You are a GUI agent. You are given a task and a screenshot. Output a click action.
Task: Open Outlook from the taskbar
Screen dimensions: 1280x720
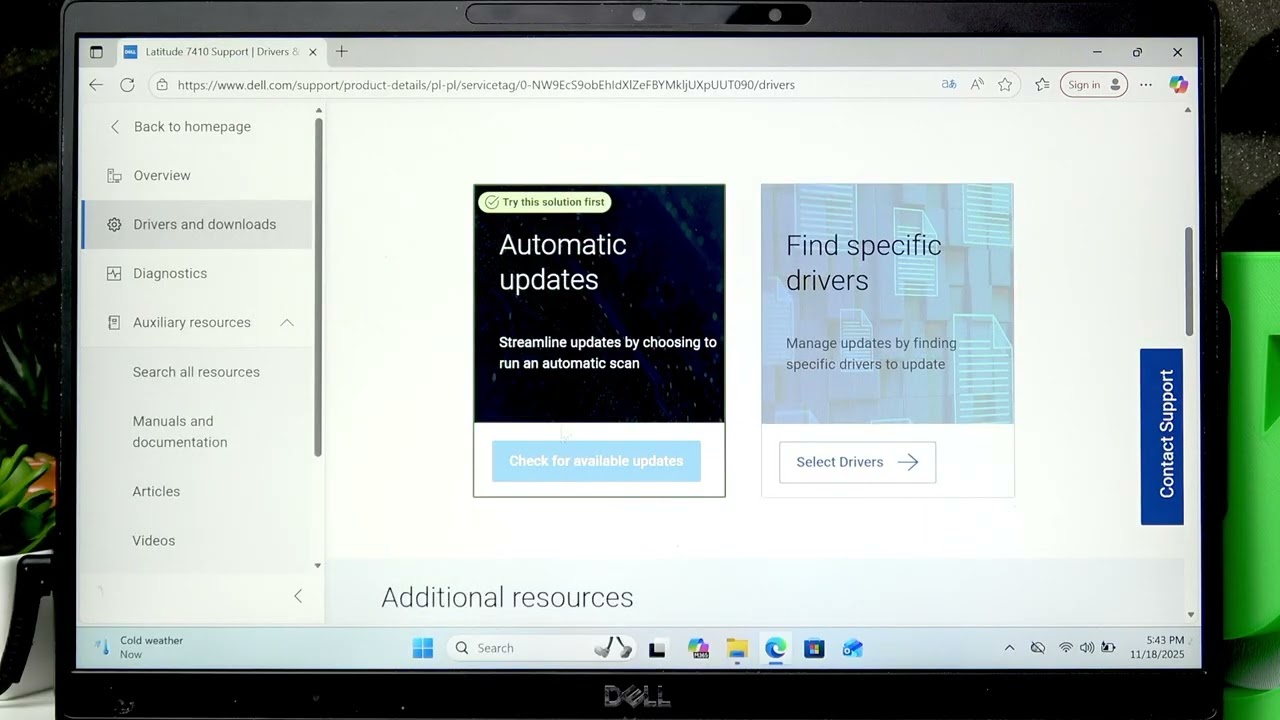[x=852, y=649]
